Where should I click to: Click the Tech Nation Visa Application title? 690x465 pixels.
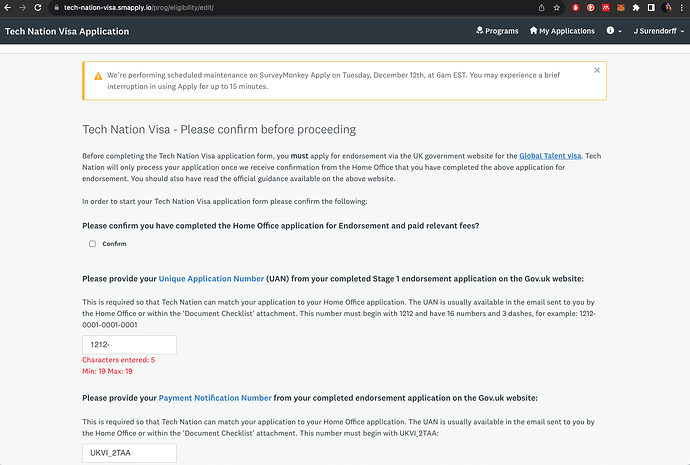click(x=67, y=31)
